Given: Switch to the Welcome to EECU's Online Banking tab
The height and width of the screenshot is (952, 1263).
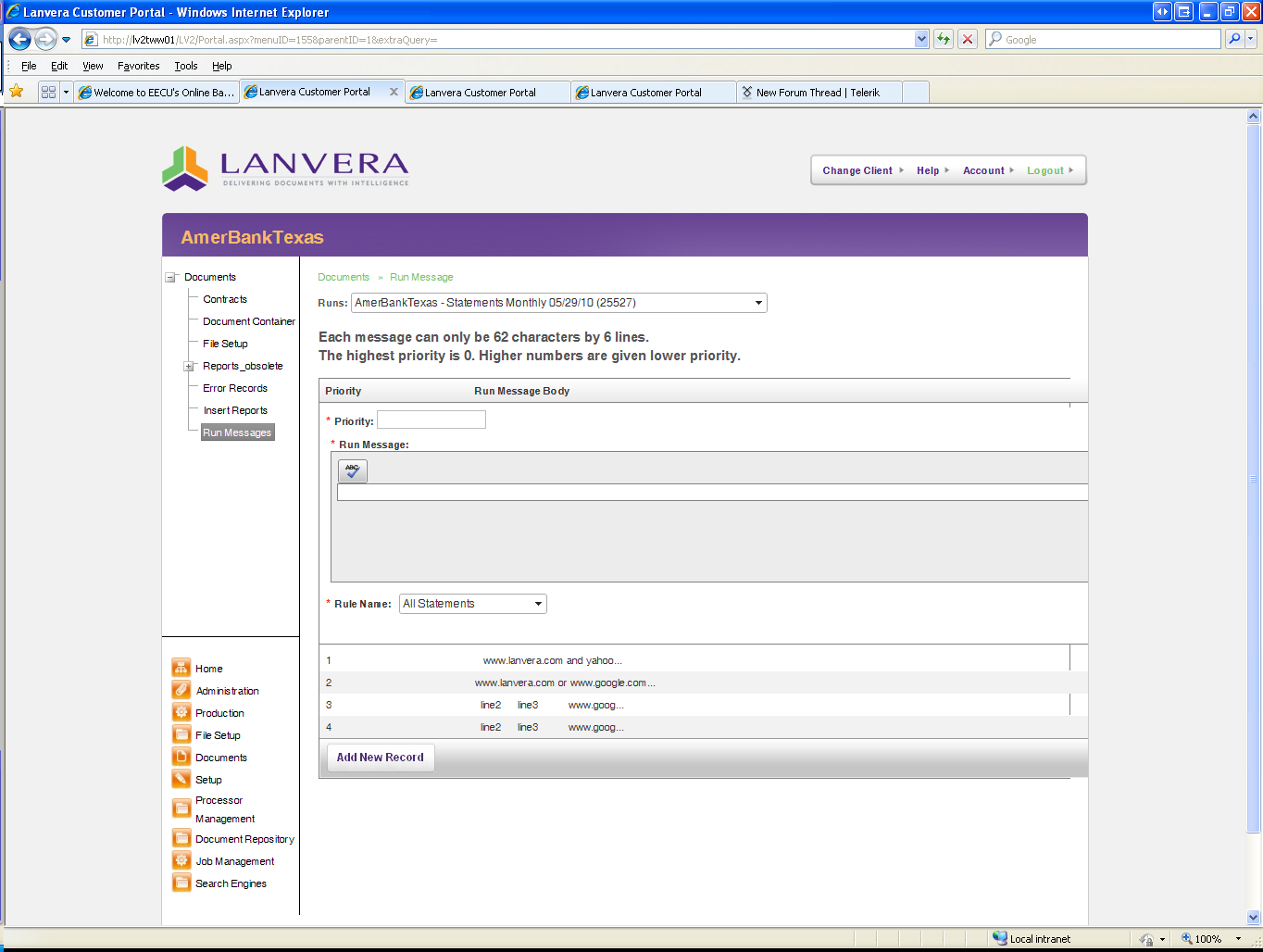Looking at the screenshot, I should point(156,93).
